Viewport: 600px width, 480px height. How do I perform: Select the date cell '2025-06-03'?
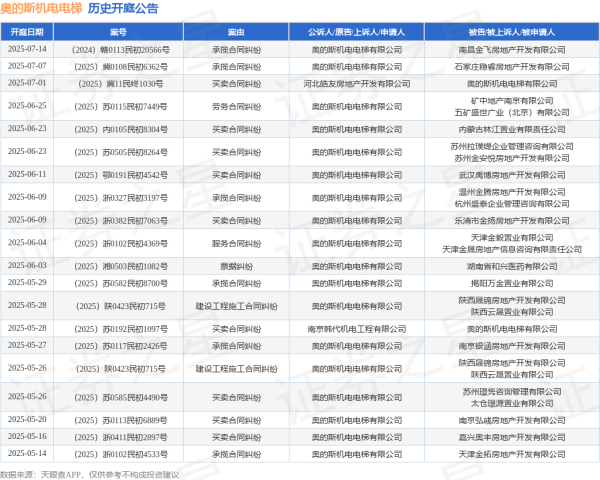click(27, 266)
